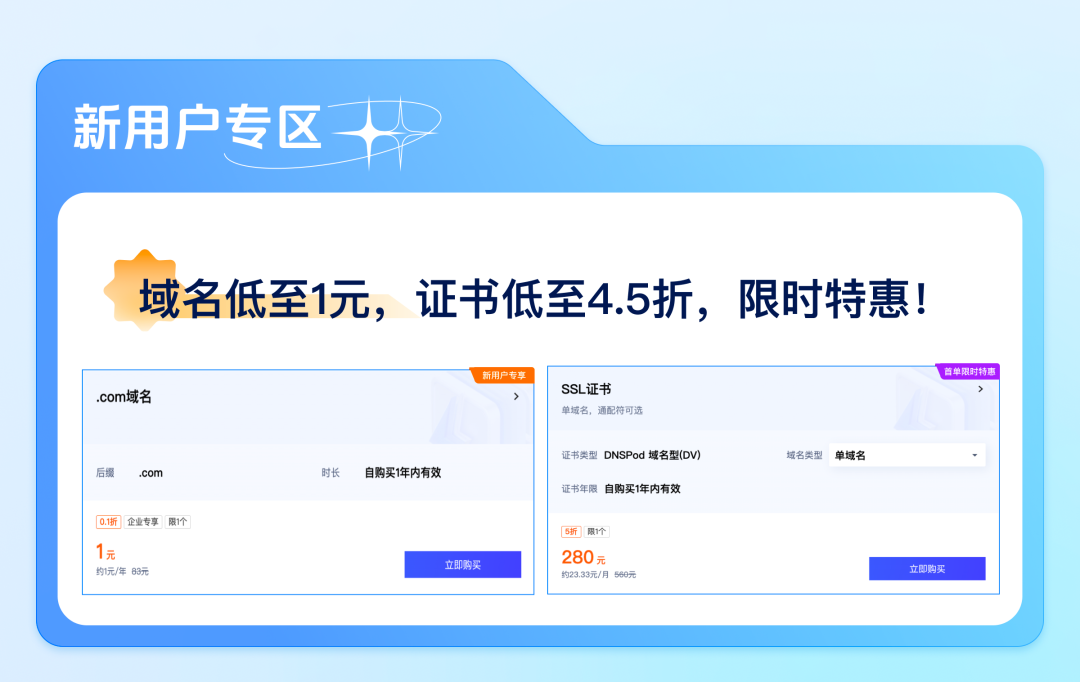The width and height of the screenshot is (1080, 682).
Task: Click the 限1个 tag on SSL证书 card
Action: click(596, 532)
